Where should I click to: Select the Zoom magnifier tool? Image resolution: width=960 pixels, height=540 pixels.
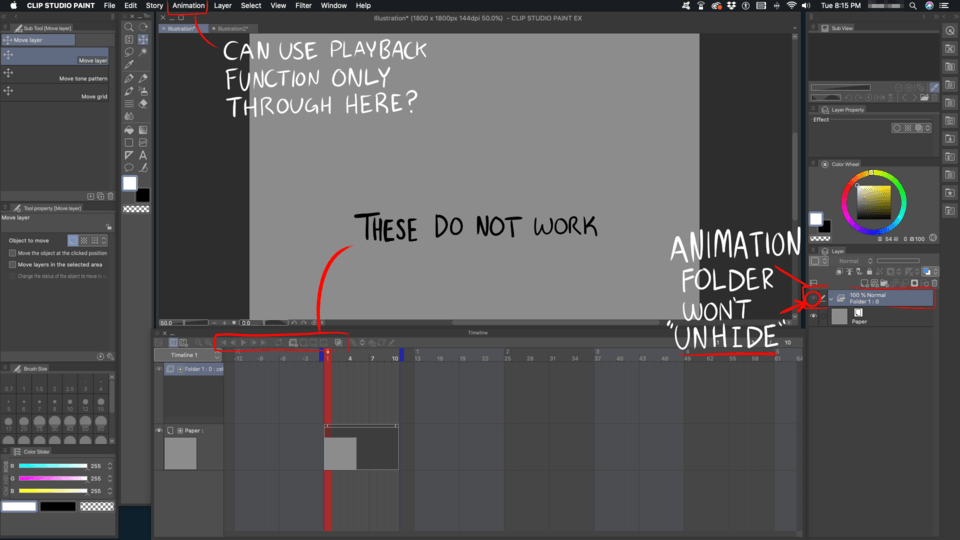[x=129, y=27]
